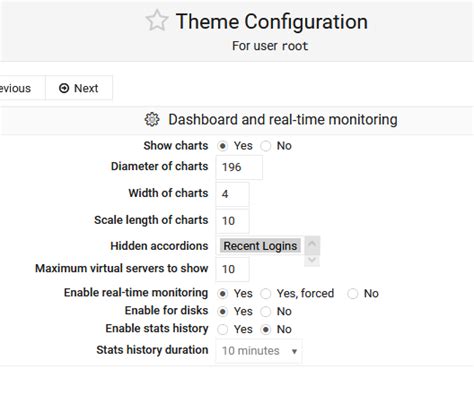The width and height of the screenshot is (474, 403).
Task: Disable real-time monitoring with the No option
Action: click(x=353, y=294)
